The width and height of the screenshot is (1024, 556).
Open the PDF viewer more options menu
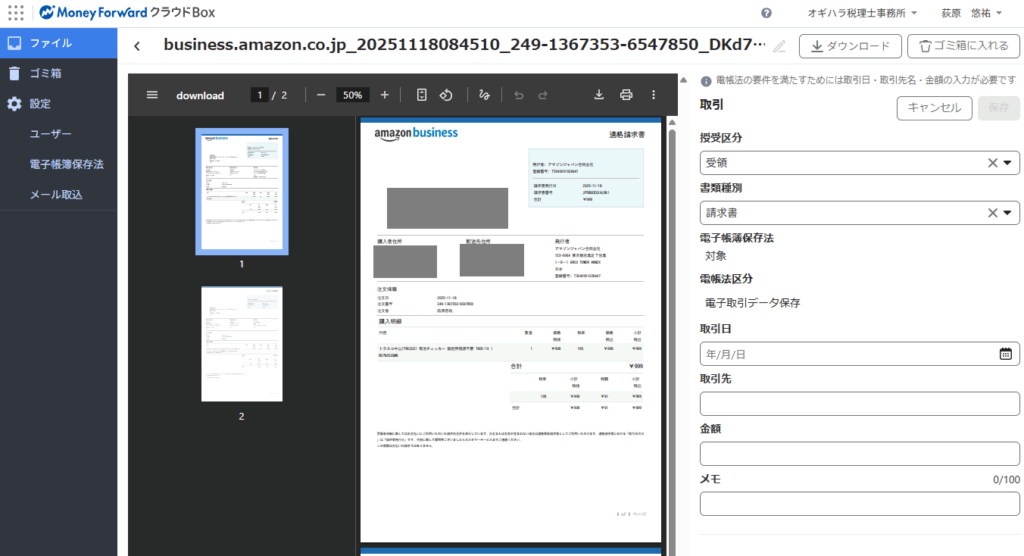pos(654,95)
